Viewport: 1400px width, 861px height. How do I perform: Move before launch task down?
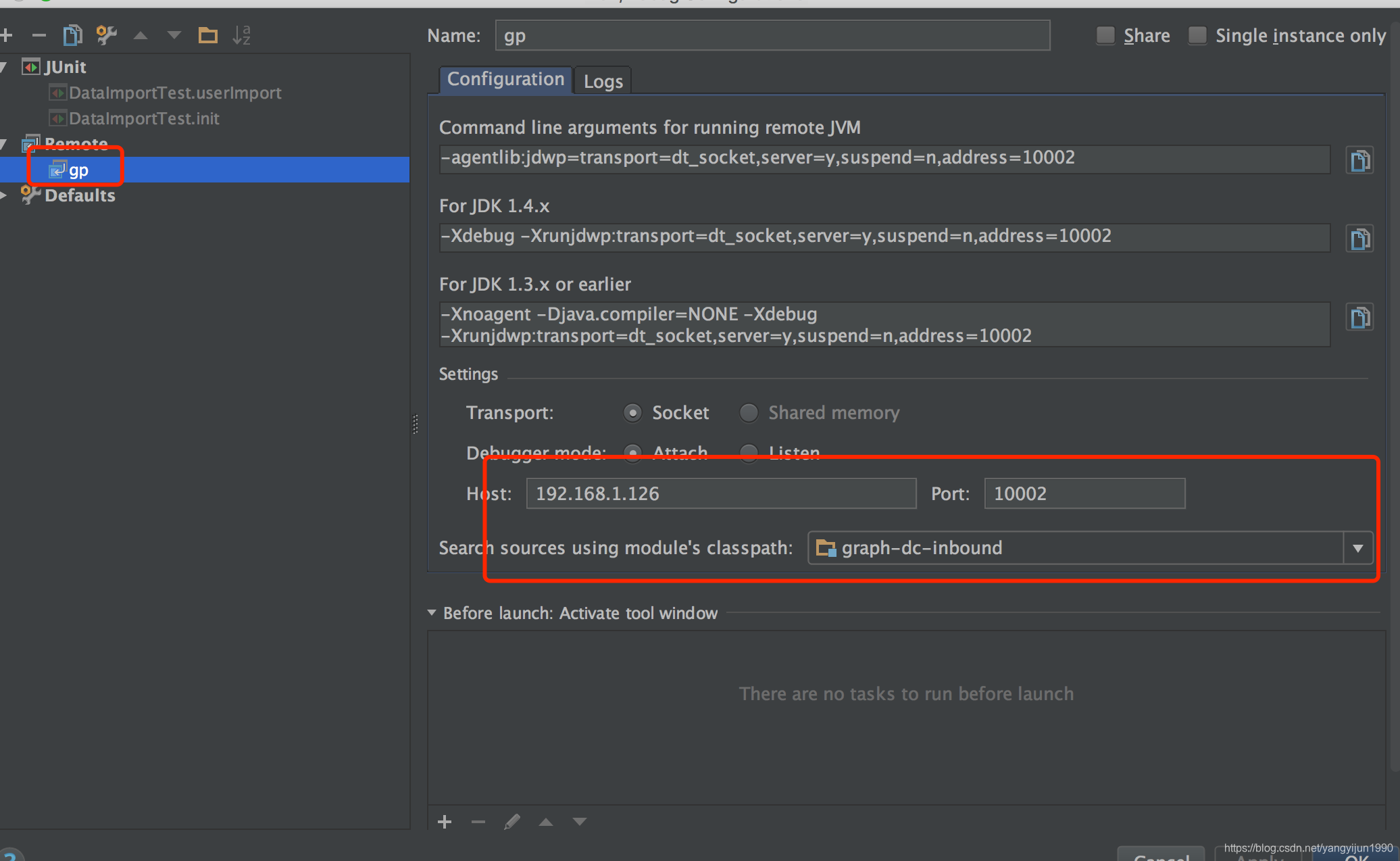580,822
